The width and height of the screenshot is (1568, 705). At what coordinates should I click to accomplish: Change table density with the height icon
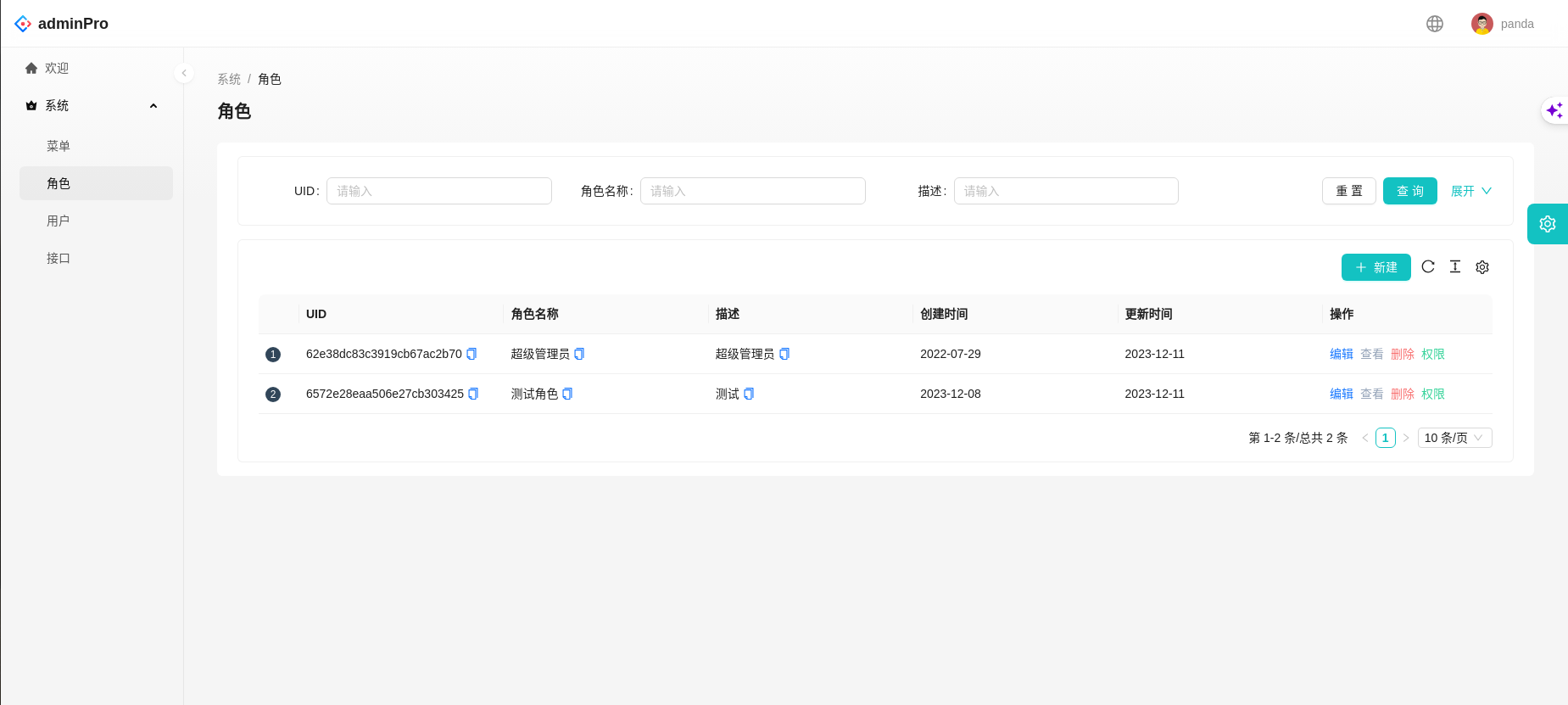[x=1455, y=266]
